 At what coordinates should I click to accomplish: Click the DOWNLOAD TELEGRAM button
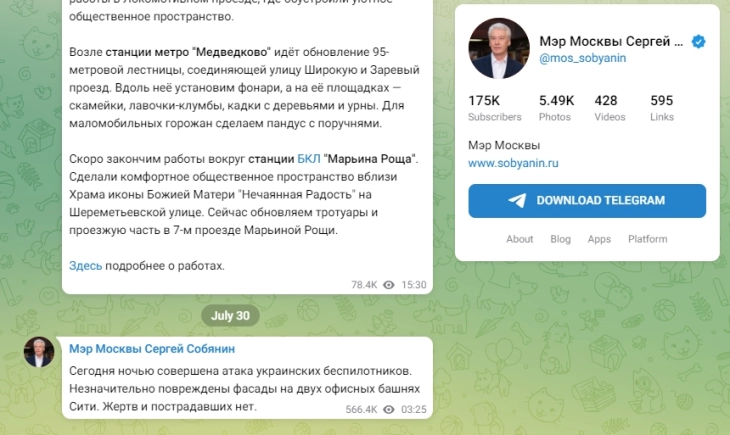[x=587, y=201]
